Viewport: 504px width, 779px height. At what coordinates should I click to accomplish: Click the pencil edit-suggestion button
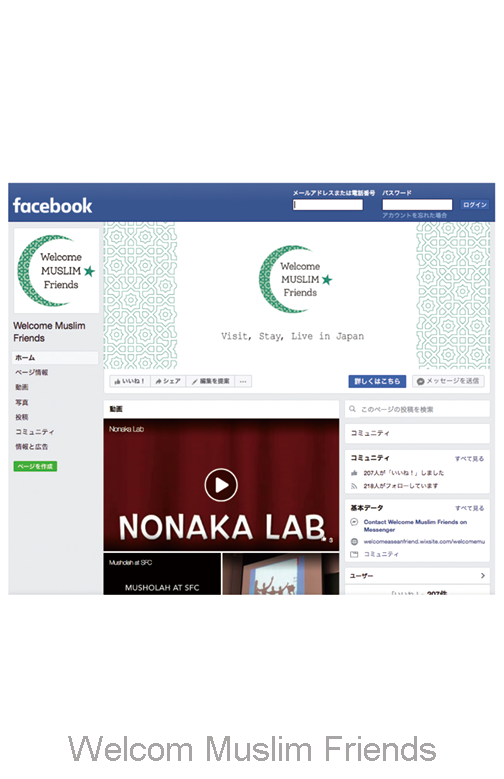[x=210, y=381]
